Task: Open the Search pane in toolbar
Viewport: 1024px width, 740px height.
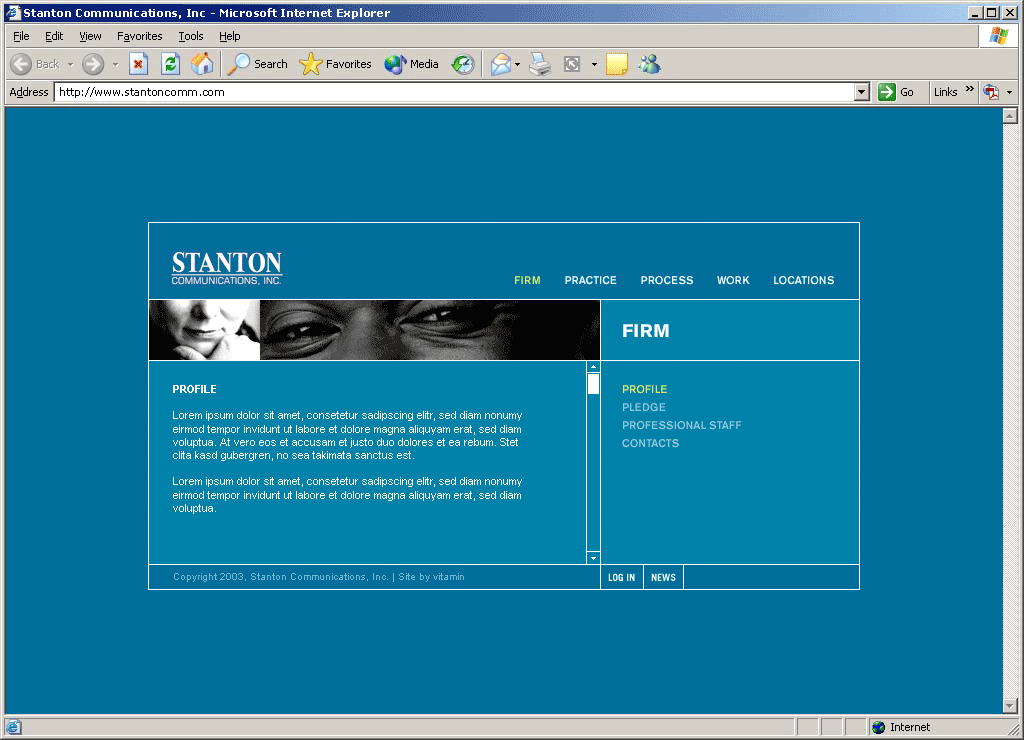Action: [257, 64]
